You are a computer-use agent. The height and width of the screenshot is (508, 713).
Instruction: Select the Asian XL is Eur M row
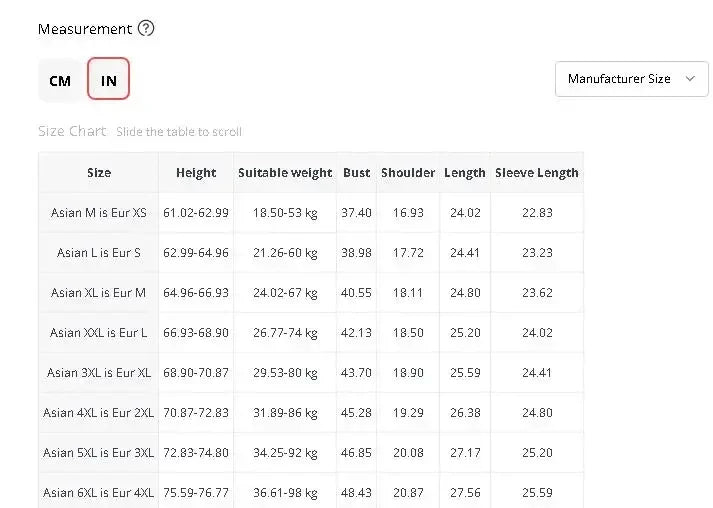[99, 293]
